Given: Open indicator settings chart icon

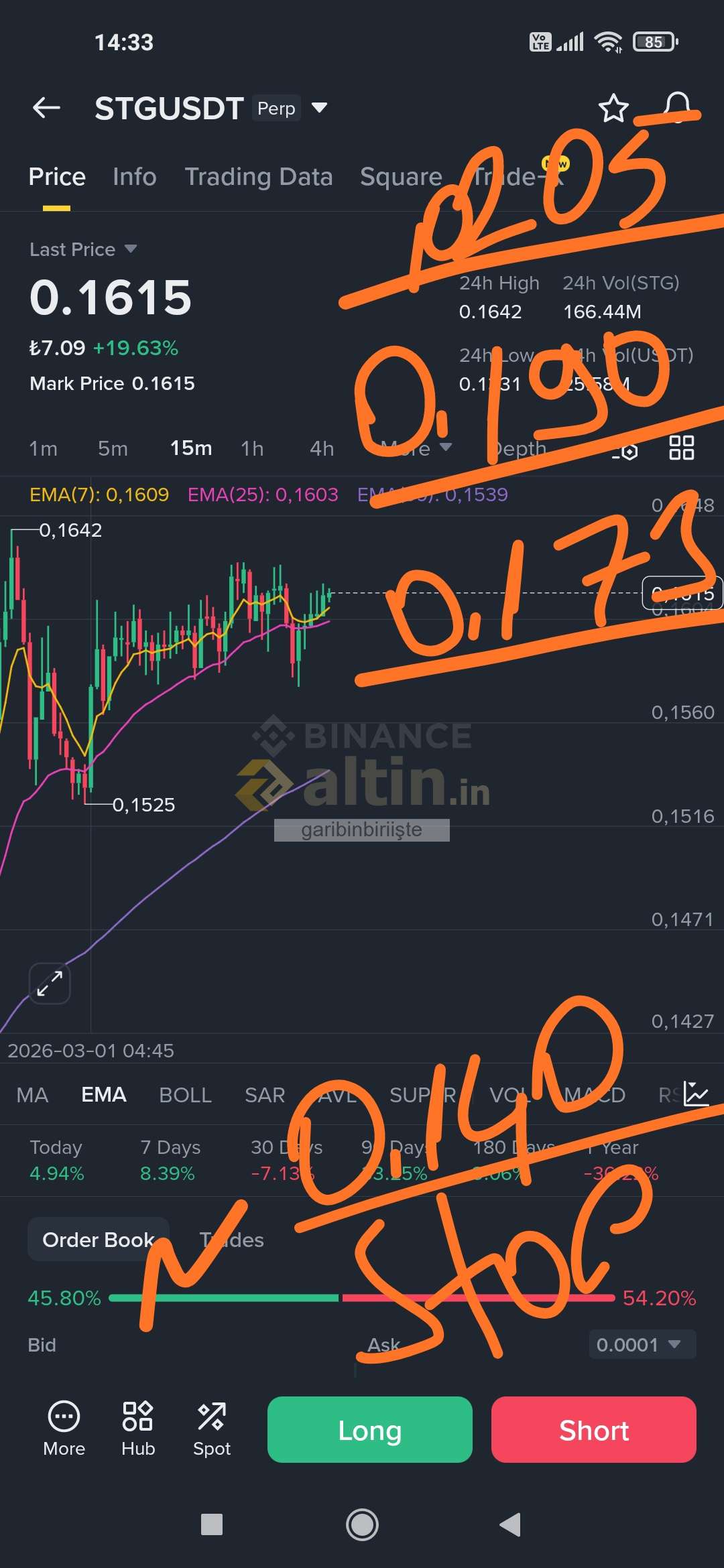Looking at the screenshot, I should point(696,1094).
